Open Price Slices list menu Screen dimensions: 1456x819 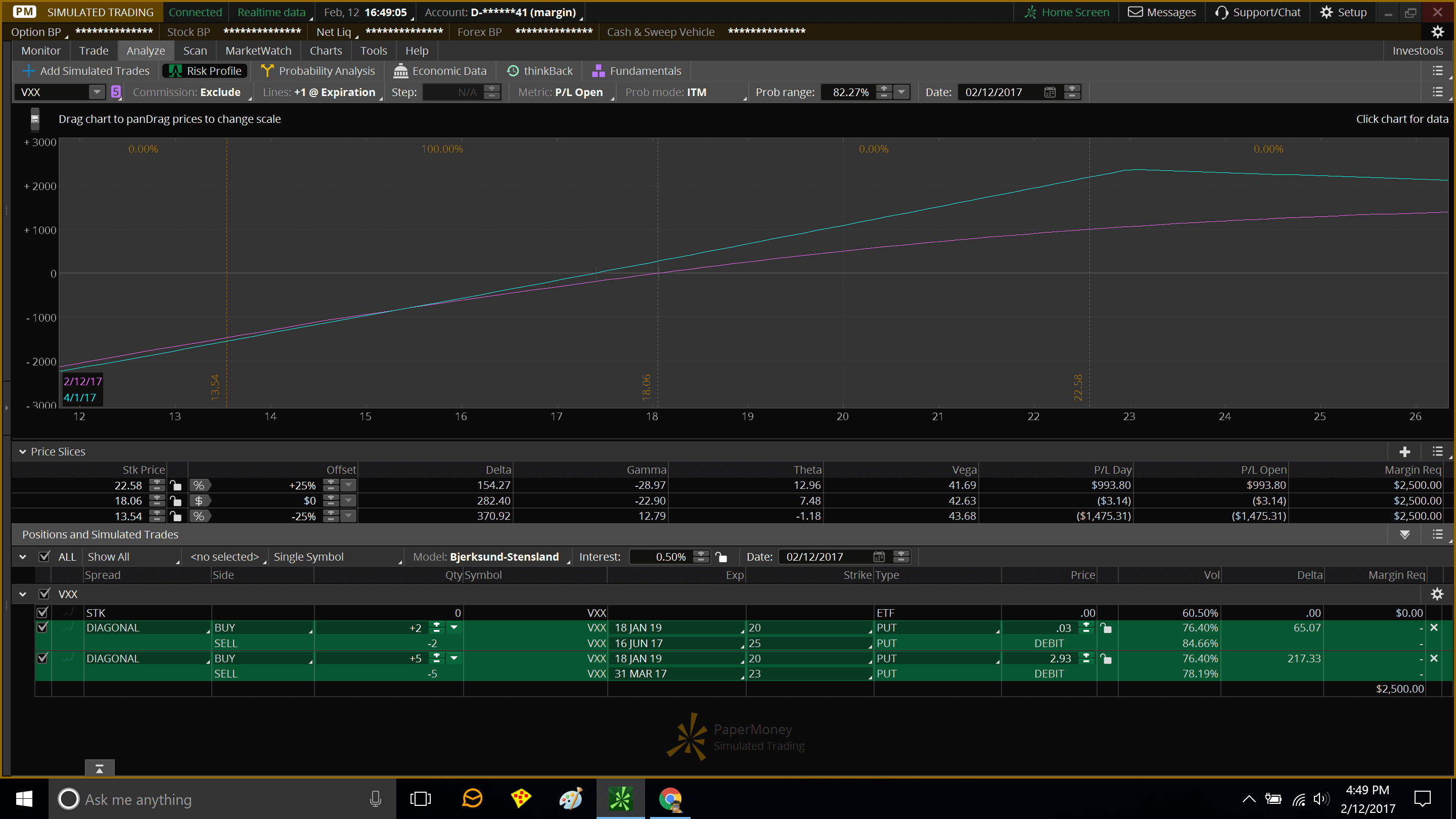click(1437, 451)
